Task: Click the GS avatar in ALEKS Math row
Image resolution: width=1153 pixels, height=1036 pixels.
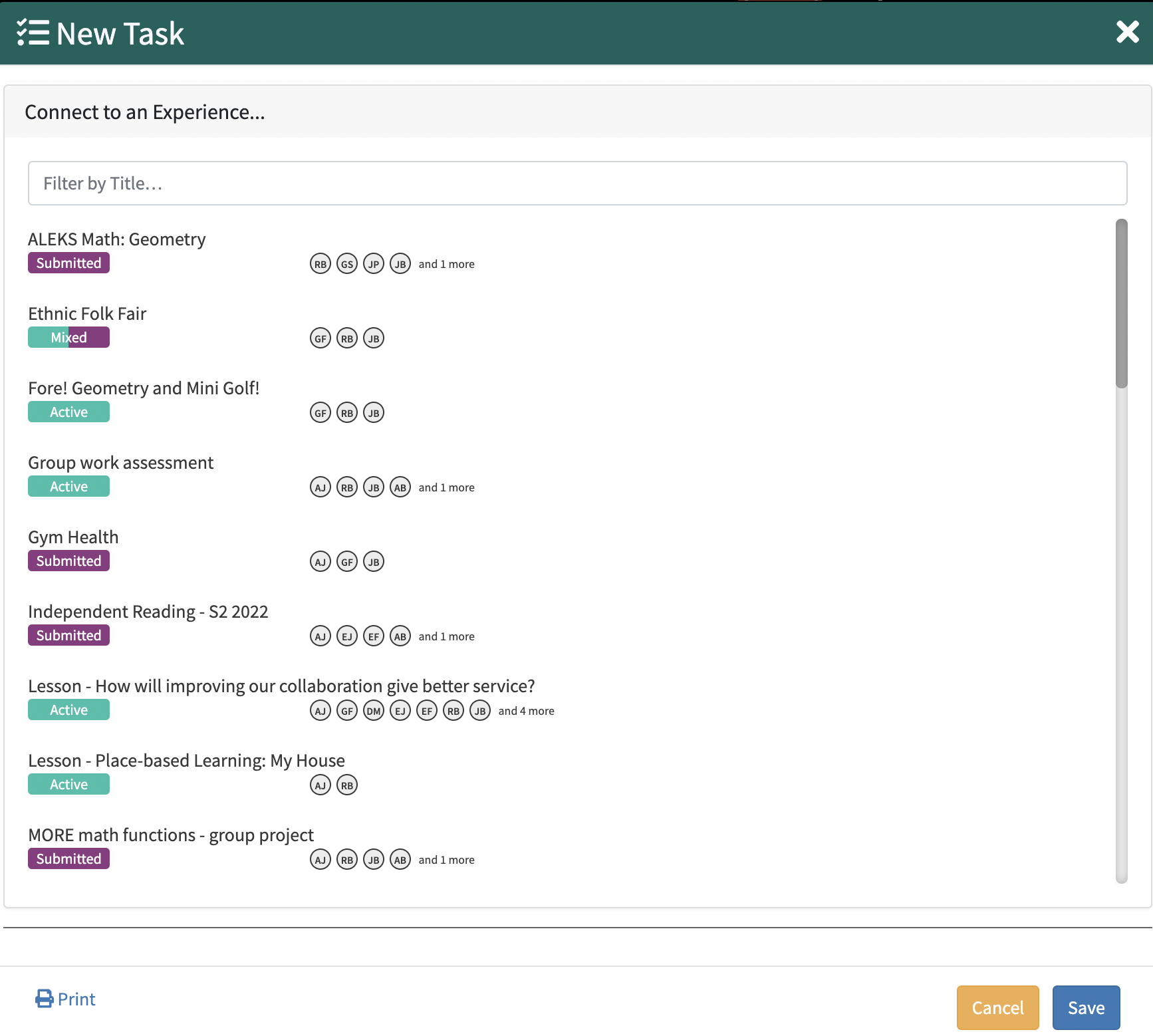Action: tap(347, 264)
